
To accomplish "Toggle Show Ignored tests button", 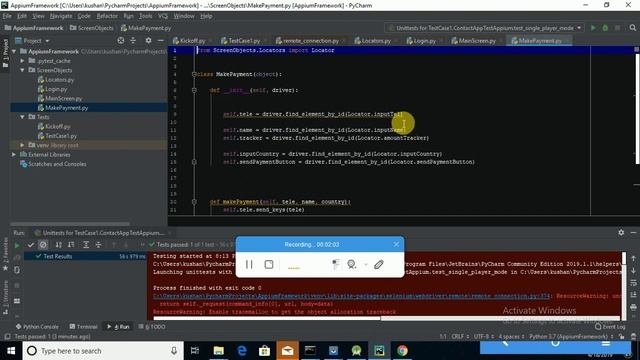I will [43, 244].
